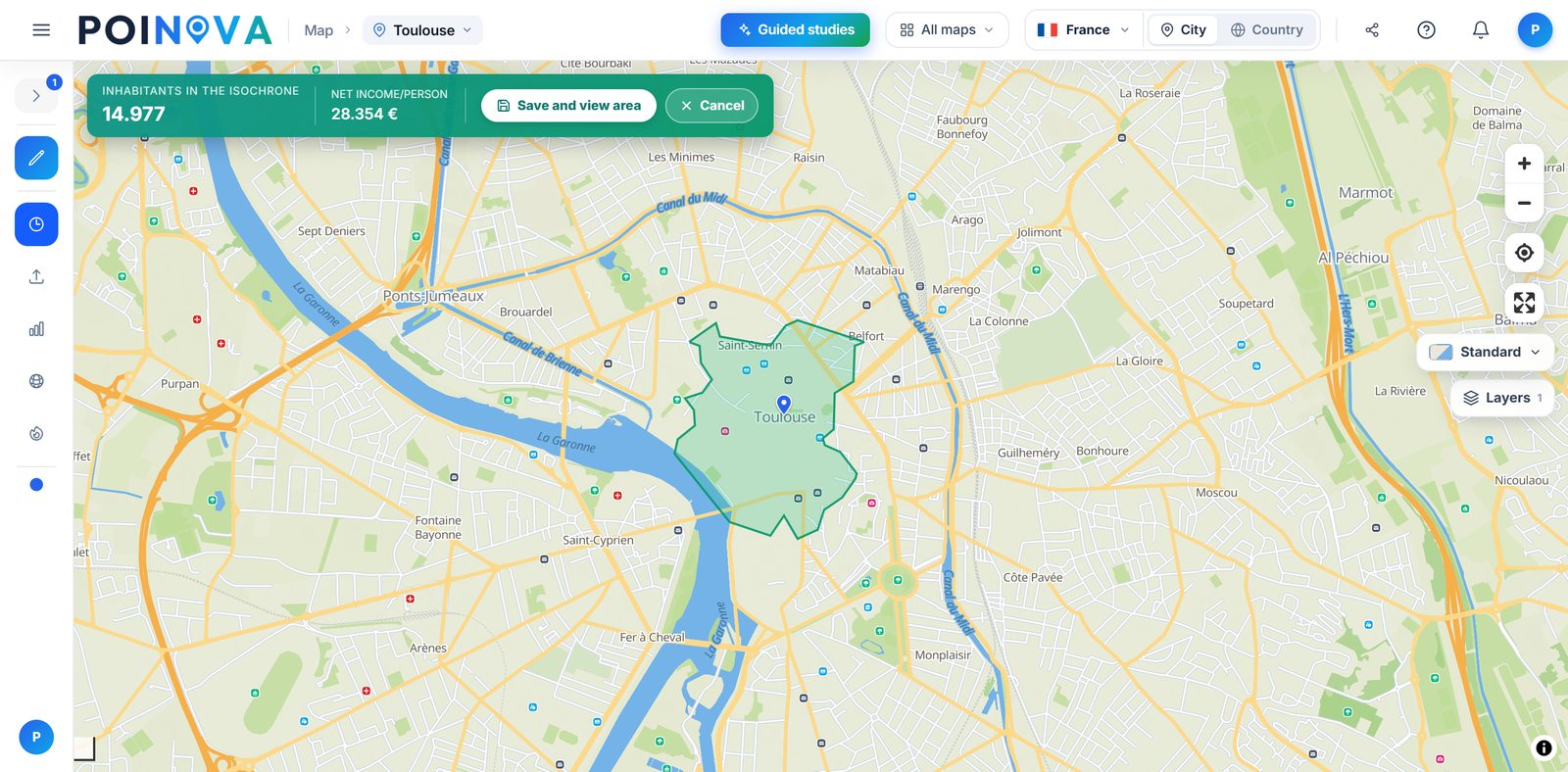
Task: Click the globe icon in sidebar
Action: point(36,381)
